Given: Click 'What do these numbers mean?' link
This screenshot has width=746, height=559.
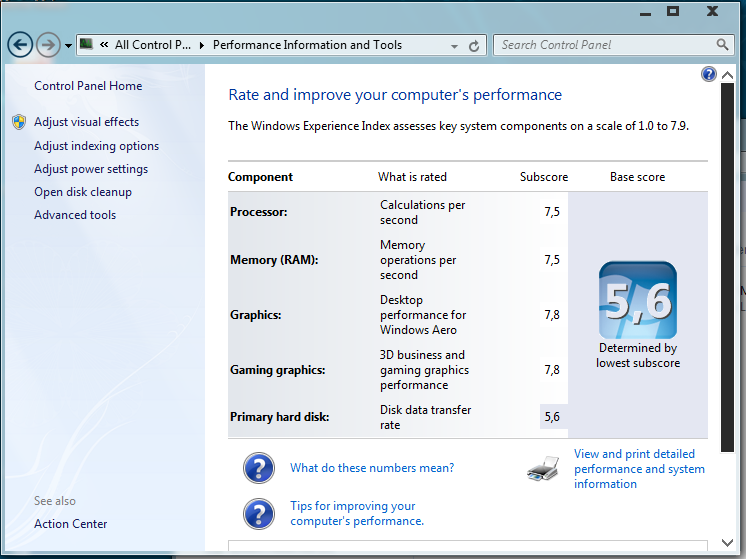Looking at the screenshot, I should 372,468.
